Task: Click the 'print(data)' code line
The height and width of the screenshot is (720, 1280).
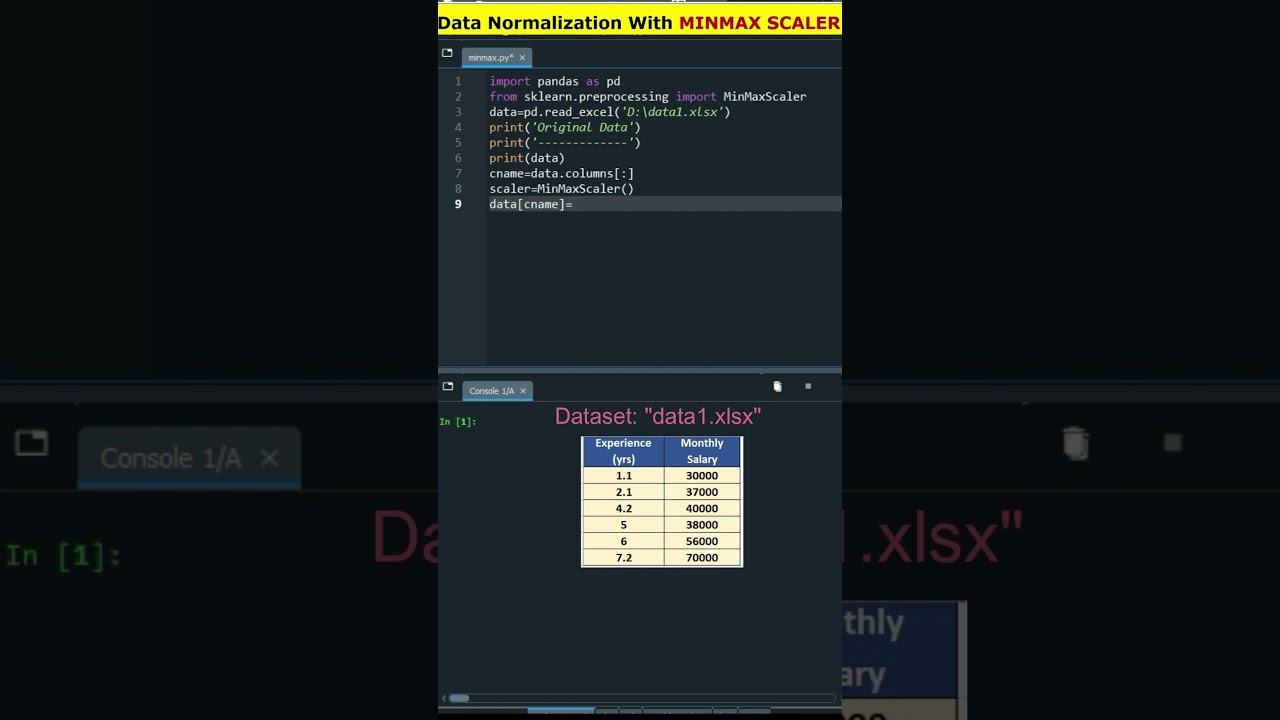Action: 526,158
